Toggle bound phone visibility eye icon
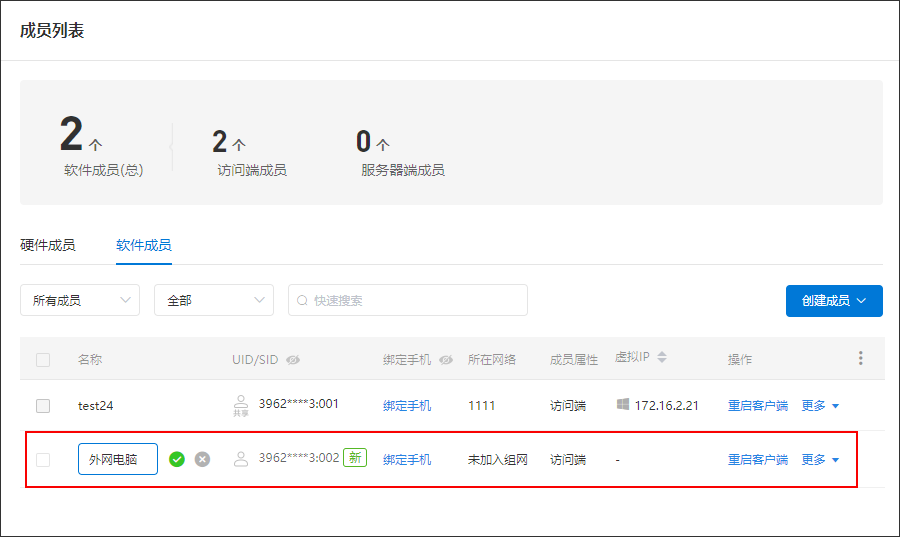This screenshot has height=537, width=900. (x=446, y=360)
